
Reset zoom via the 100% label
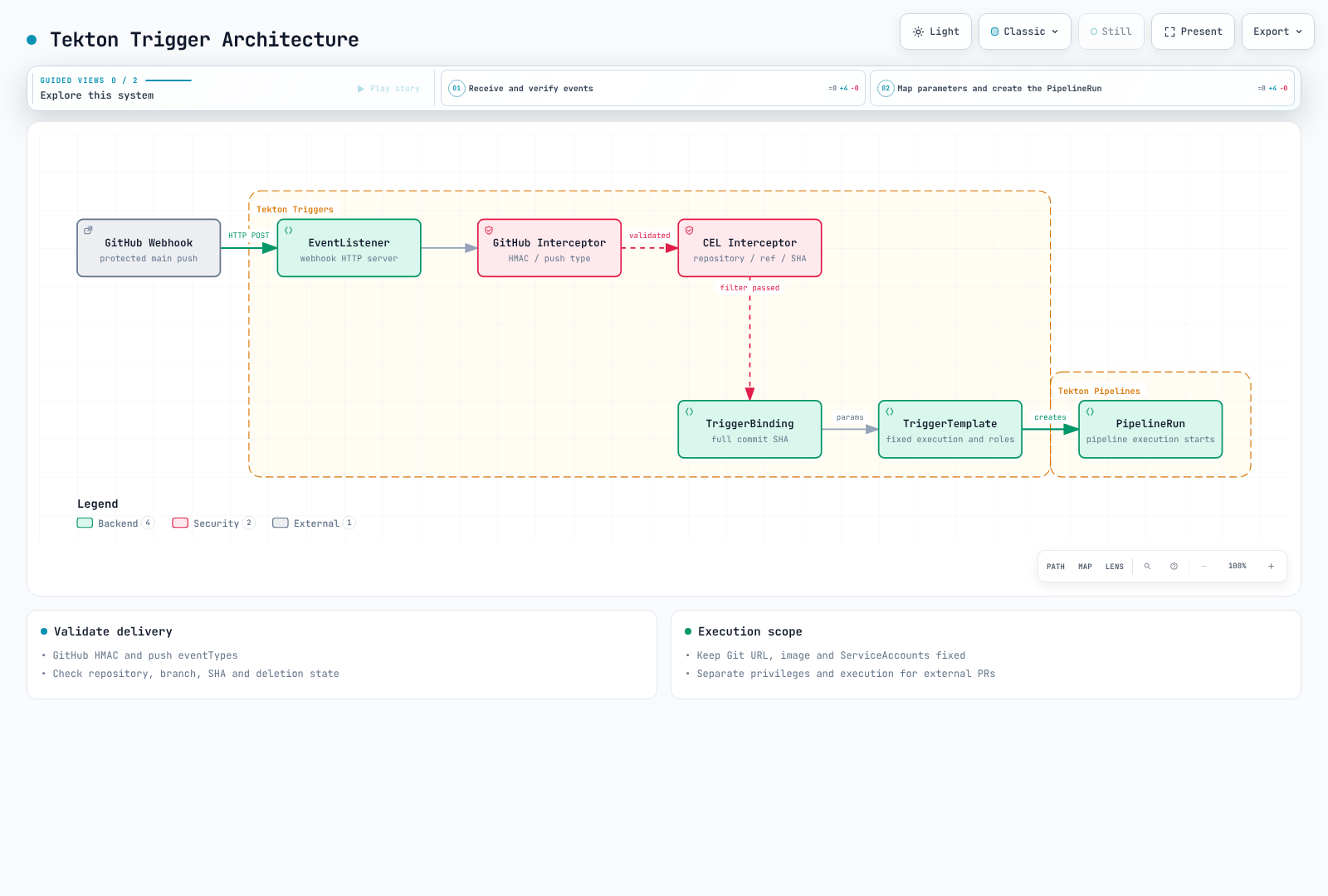click(x=1237, y=566)
